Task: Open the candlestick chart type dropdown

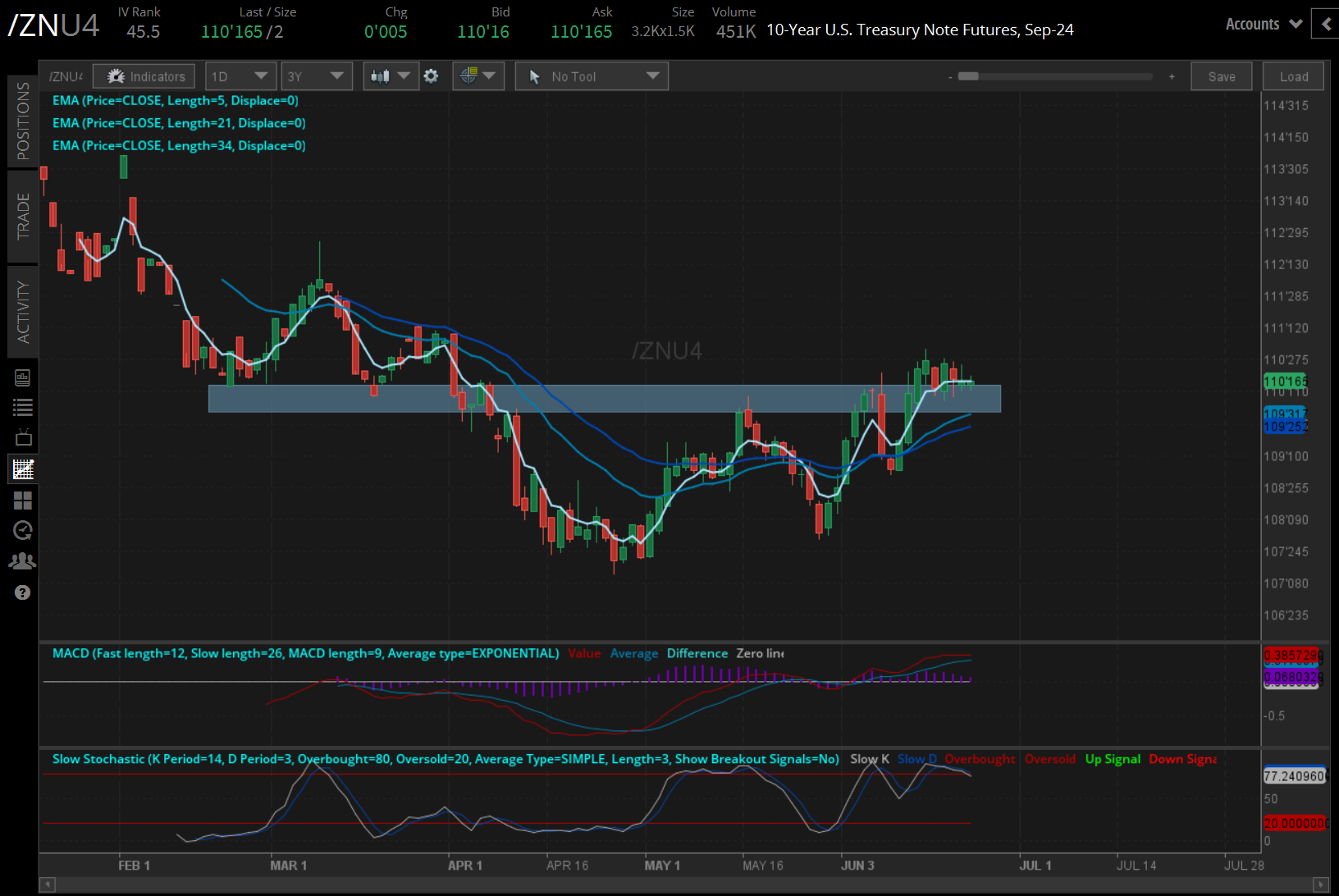Action: (x=391, y=76)
